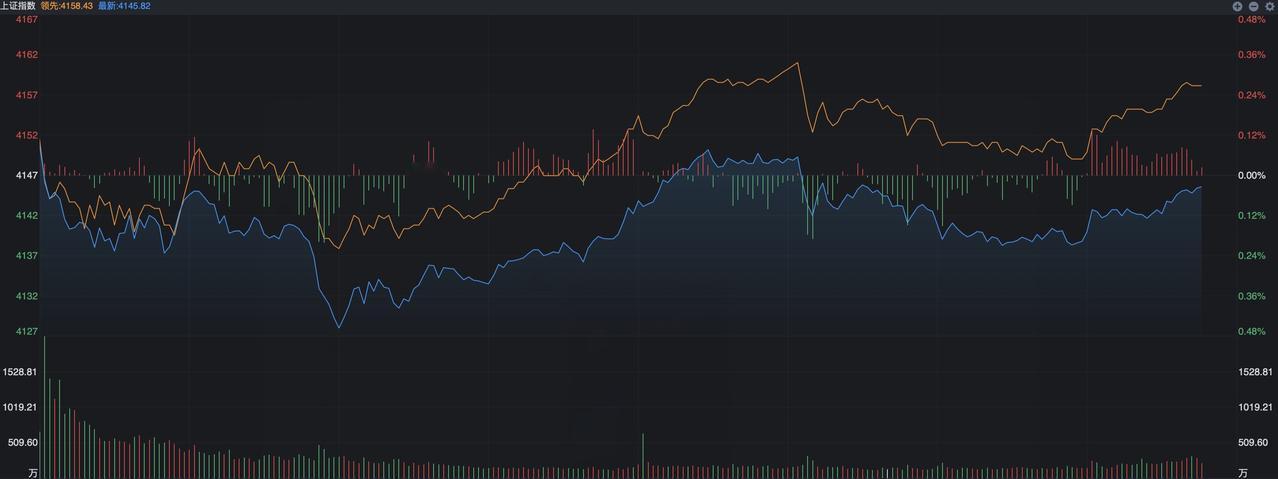
Task: Select the 4157 price axis label
Action: (28, 95)
